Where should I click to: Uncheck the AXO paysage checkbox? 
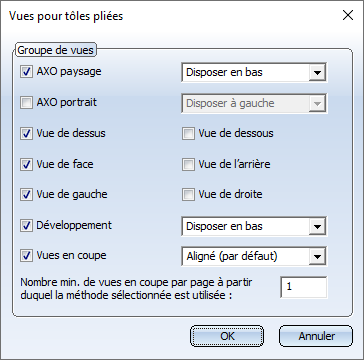pyautogui.click(x=26, y=72)
